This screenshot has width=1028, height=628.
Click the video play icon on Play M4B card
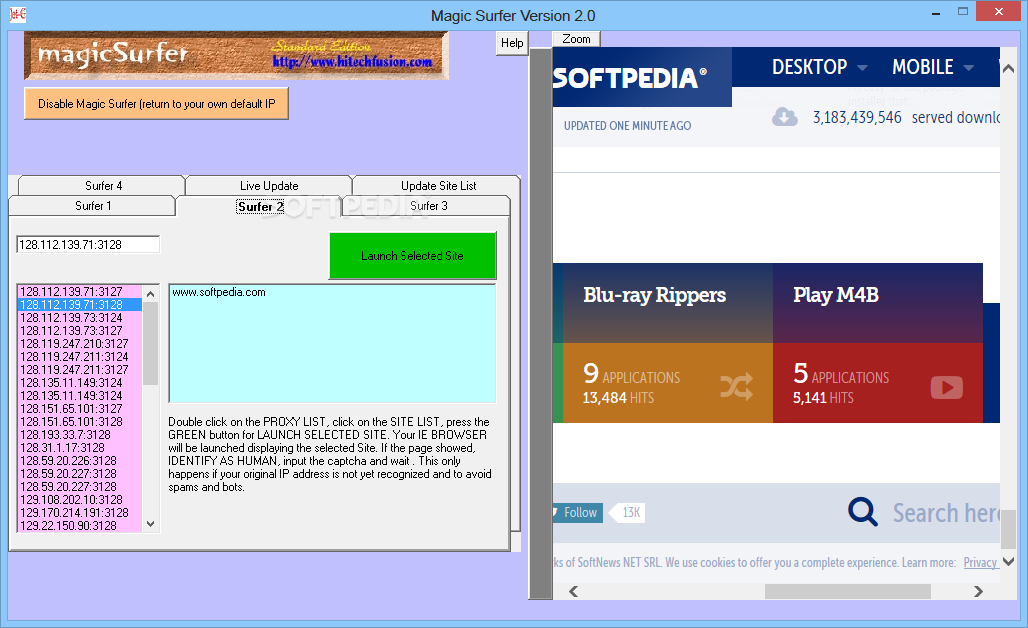(947, 387)
